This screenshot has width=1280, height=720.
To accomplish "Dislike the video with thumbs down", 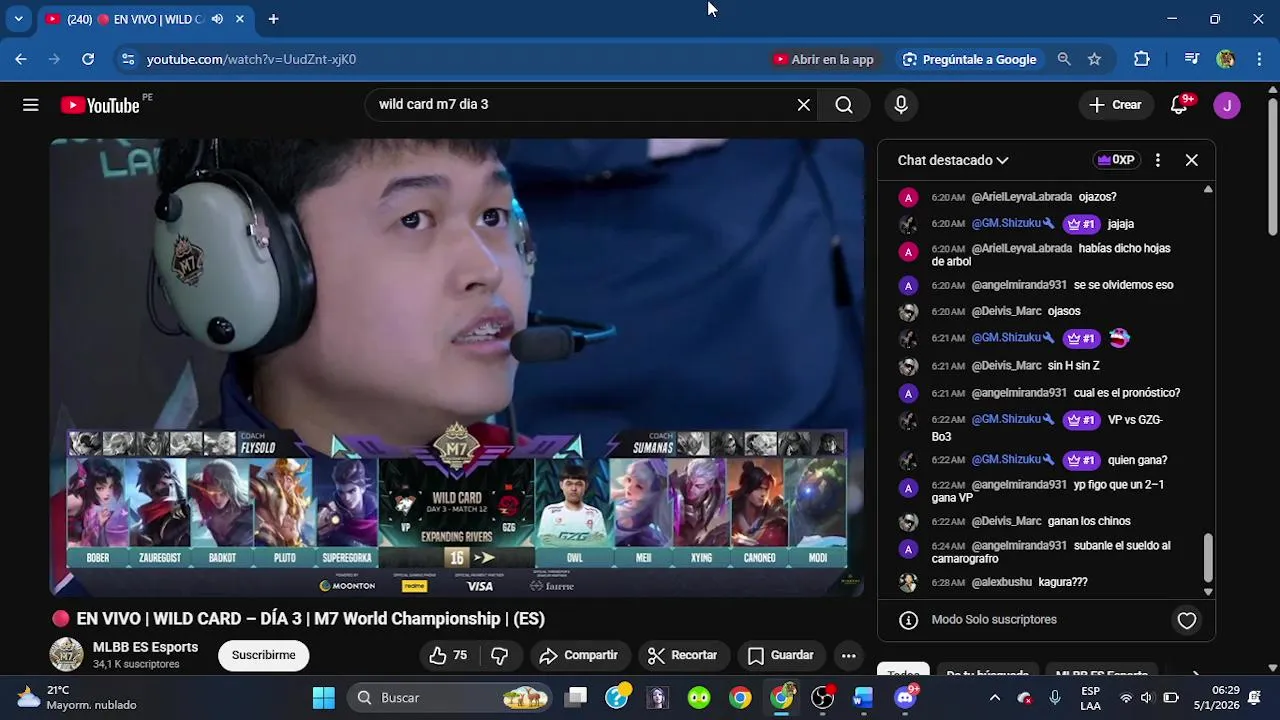I will pos(500,656).
